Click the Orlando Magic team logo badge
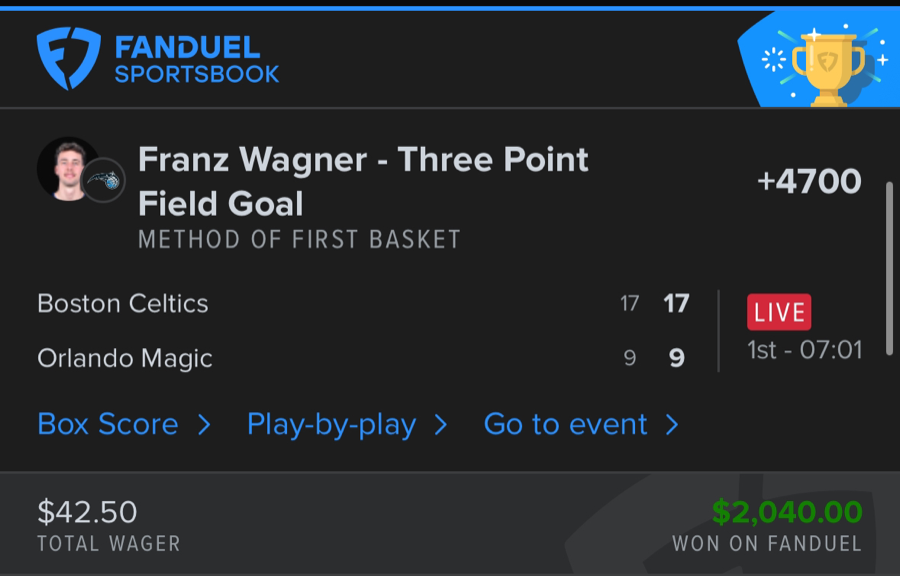Image resolution: width=900 pixels, height=576 pixels. coord(103,181)
